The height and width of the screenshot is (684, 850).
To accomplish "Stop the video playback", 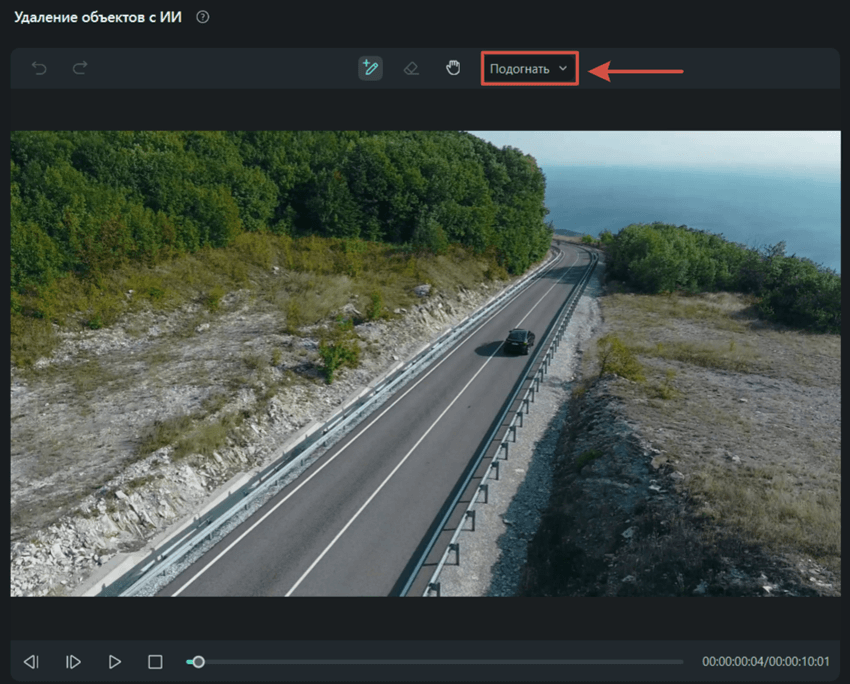I will tap(155, 661).
